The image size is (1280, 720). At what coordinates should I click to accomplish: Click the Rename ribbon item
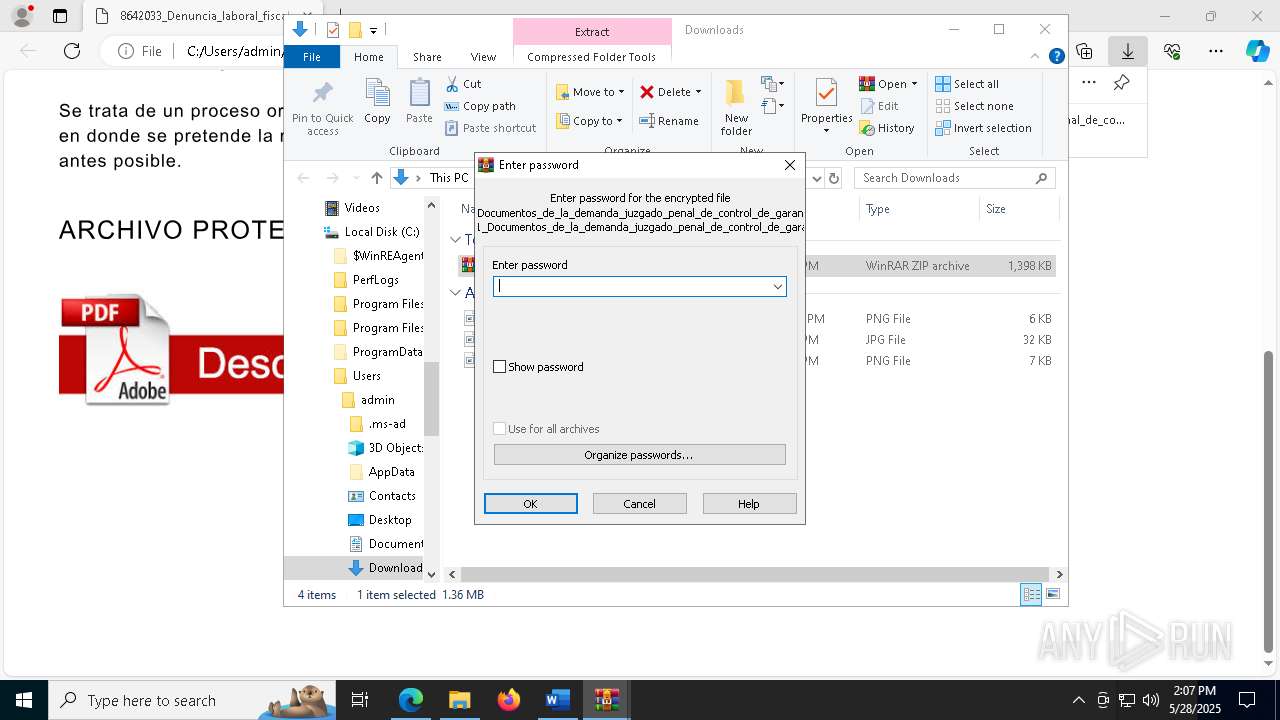coord(669,121)
